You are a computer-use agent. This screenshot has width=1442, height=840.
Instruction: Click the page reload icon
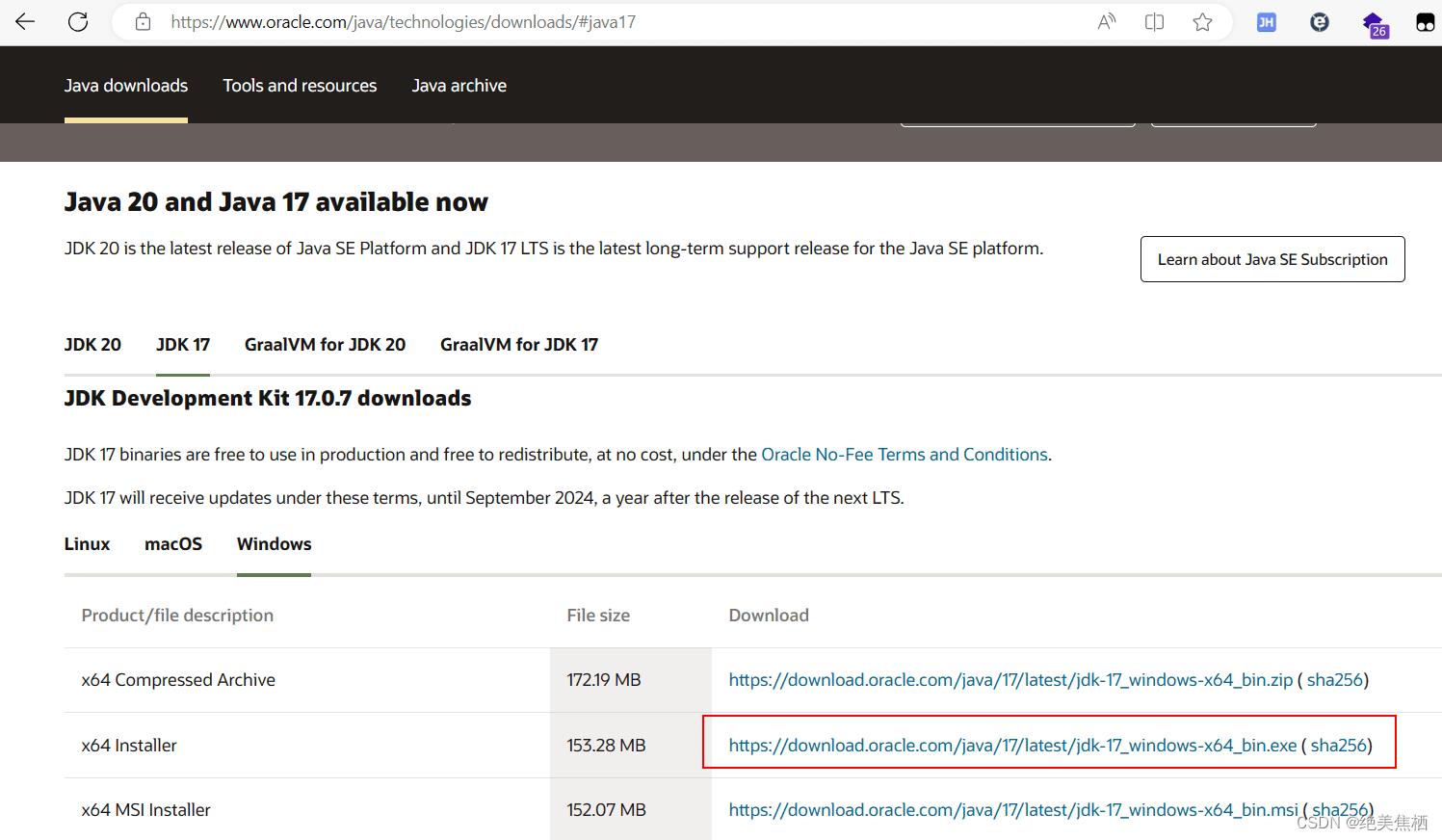78,21
